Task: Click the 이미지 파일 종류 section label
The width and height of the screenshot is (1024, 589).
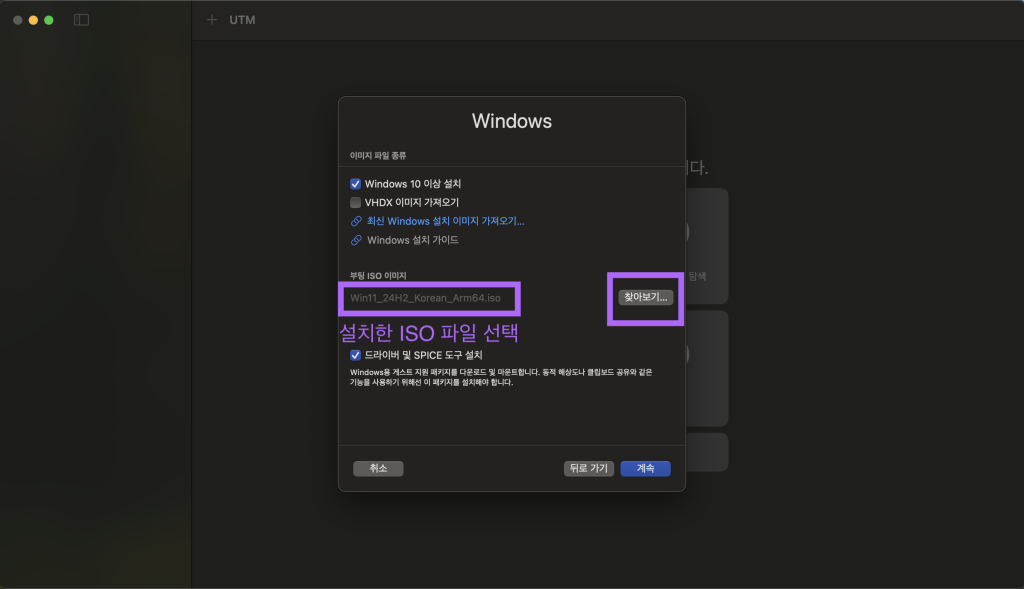Action: click(x=378, y=155)
